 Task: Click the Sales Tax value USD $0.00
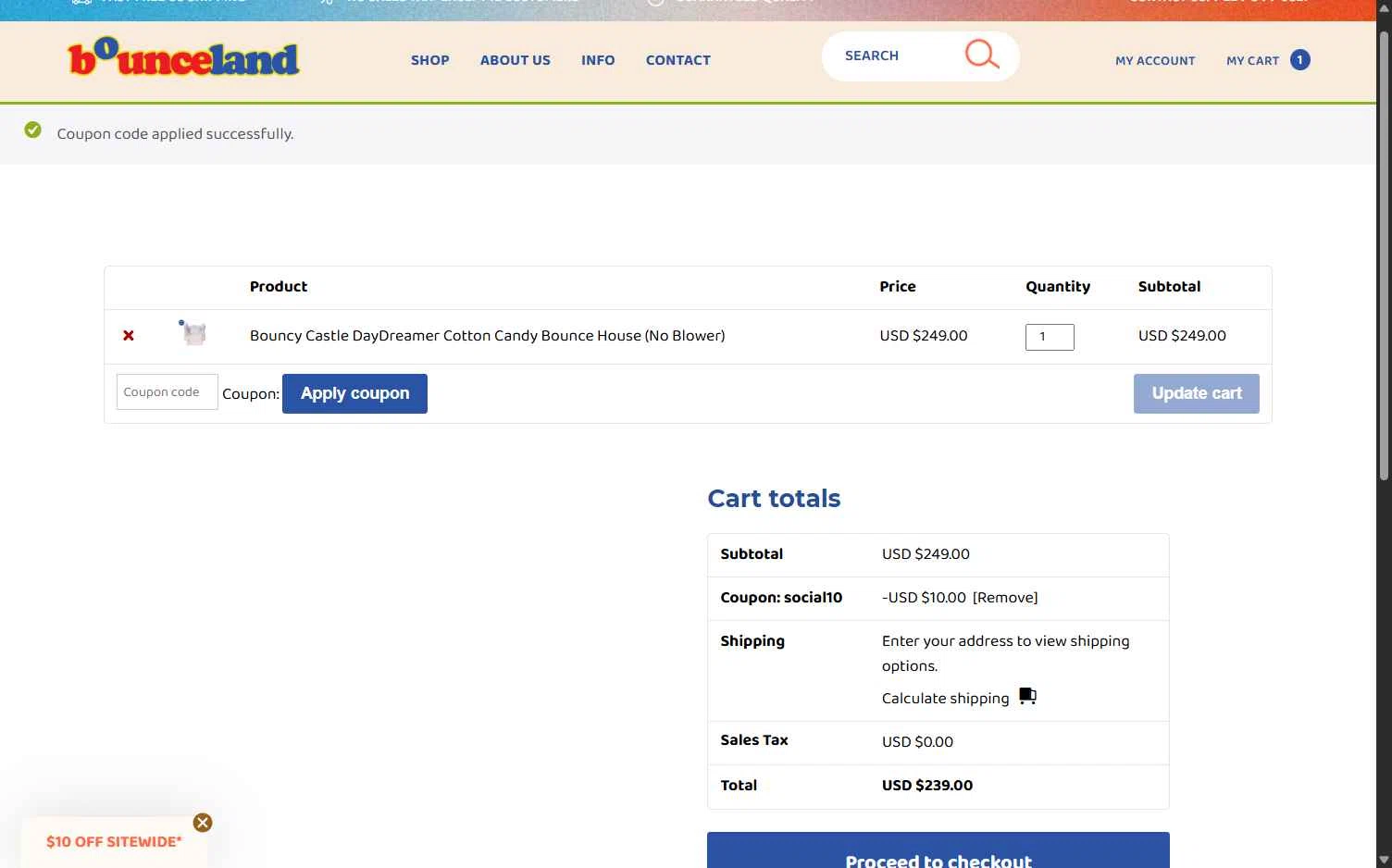click(x=917, y=742)
